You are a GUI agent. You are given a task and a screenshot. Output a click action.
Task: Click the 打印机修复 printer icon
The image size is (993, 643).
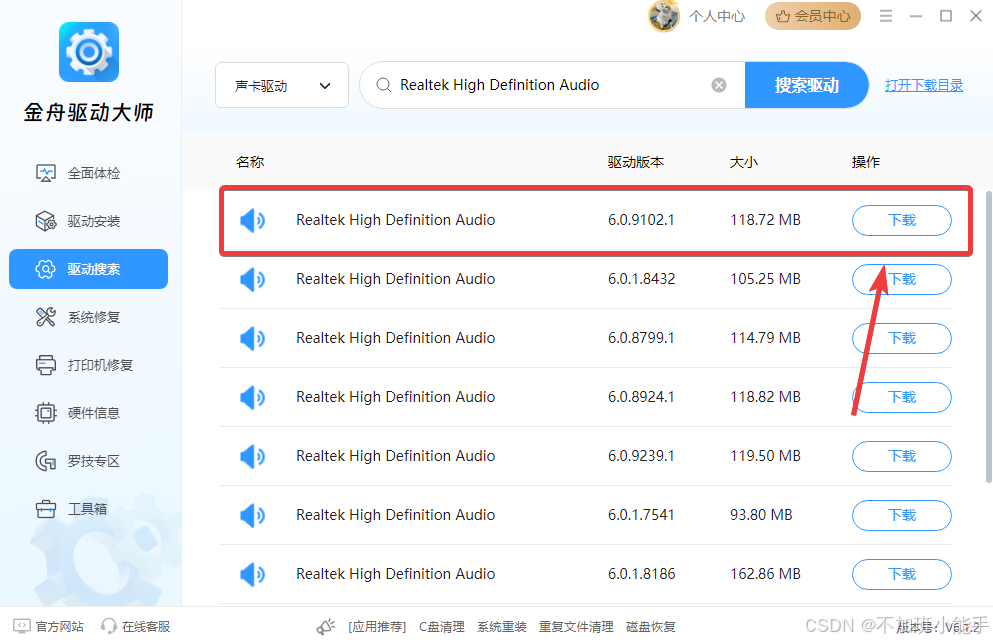click(x=46, y=365)
